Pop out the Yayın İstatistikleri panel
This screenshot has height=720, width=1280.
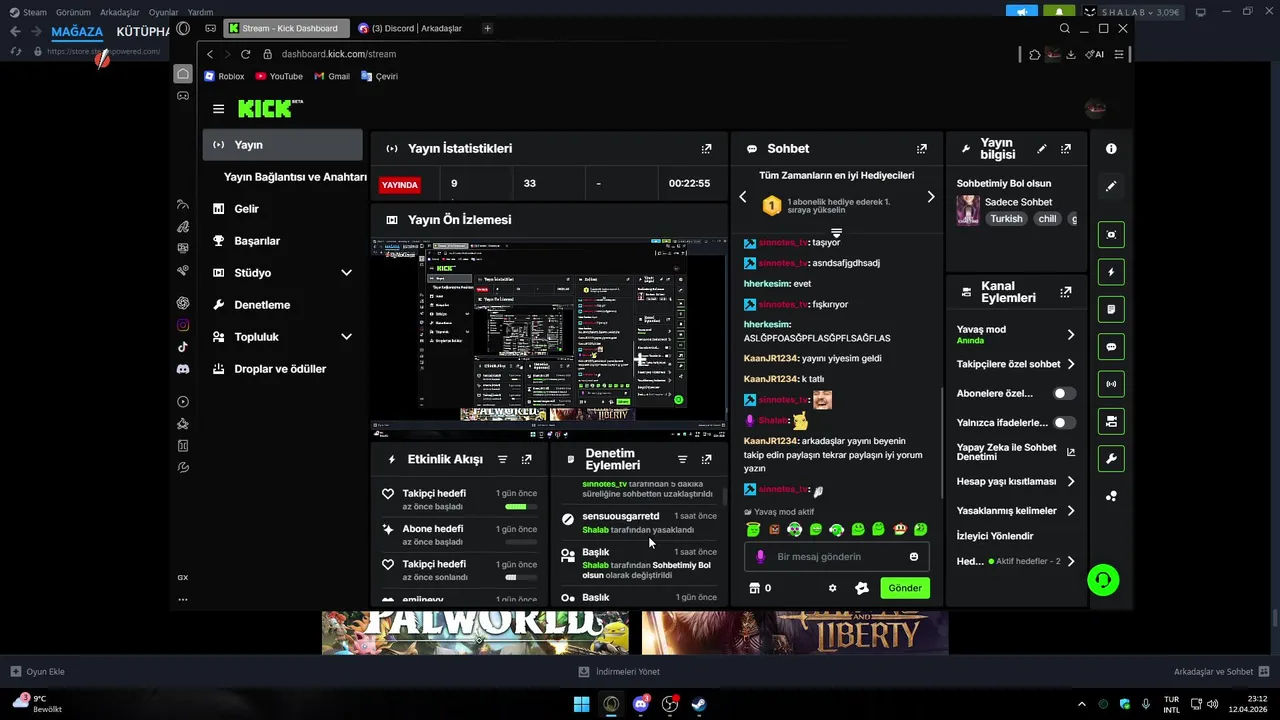click(x=706, y=148)
